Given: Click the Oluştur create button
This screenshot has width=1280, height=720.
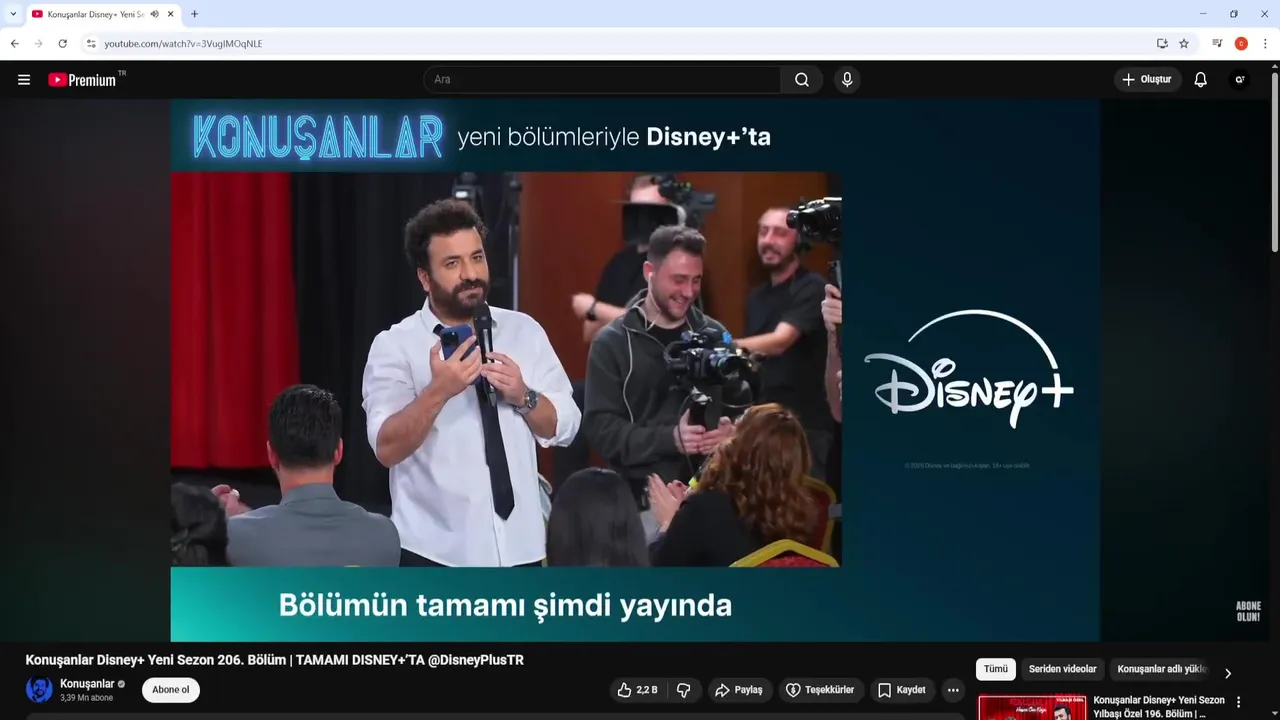Looking at the screenshot, I should (x=1147, y=80).
